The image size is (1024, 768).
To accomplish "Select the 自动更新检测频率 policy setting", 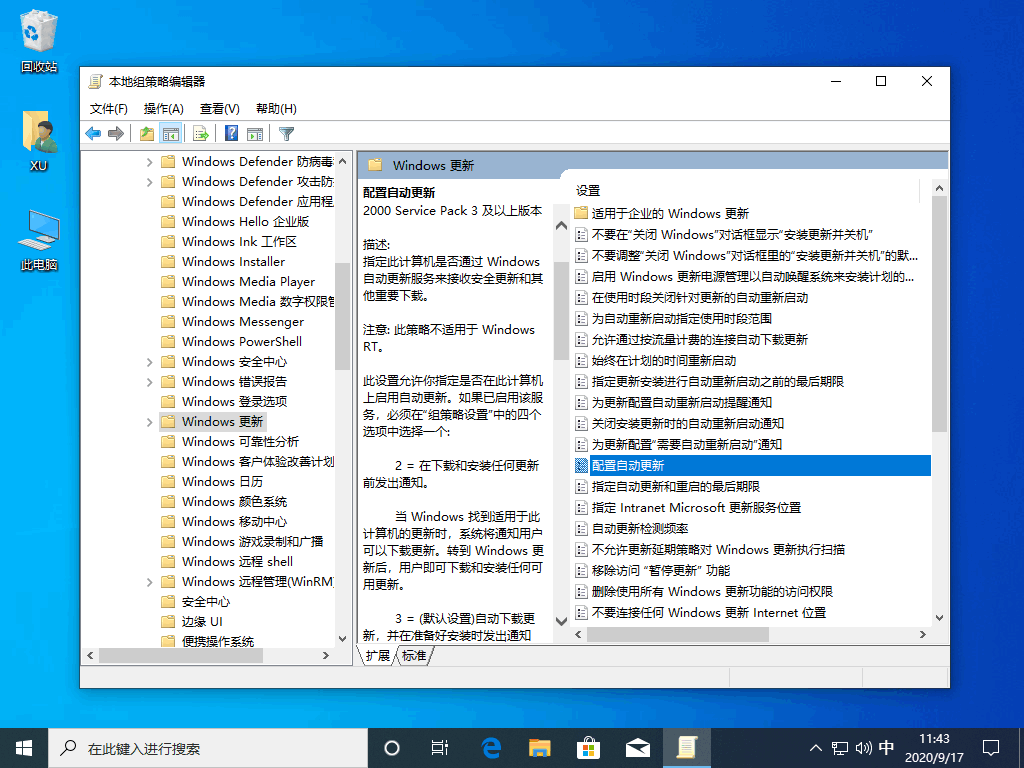I will click(x=640, y=528).
